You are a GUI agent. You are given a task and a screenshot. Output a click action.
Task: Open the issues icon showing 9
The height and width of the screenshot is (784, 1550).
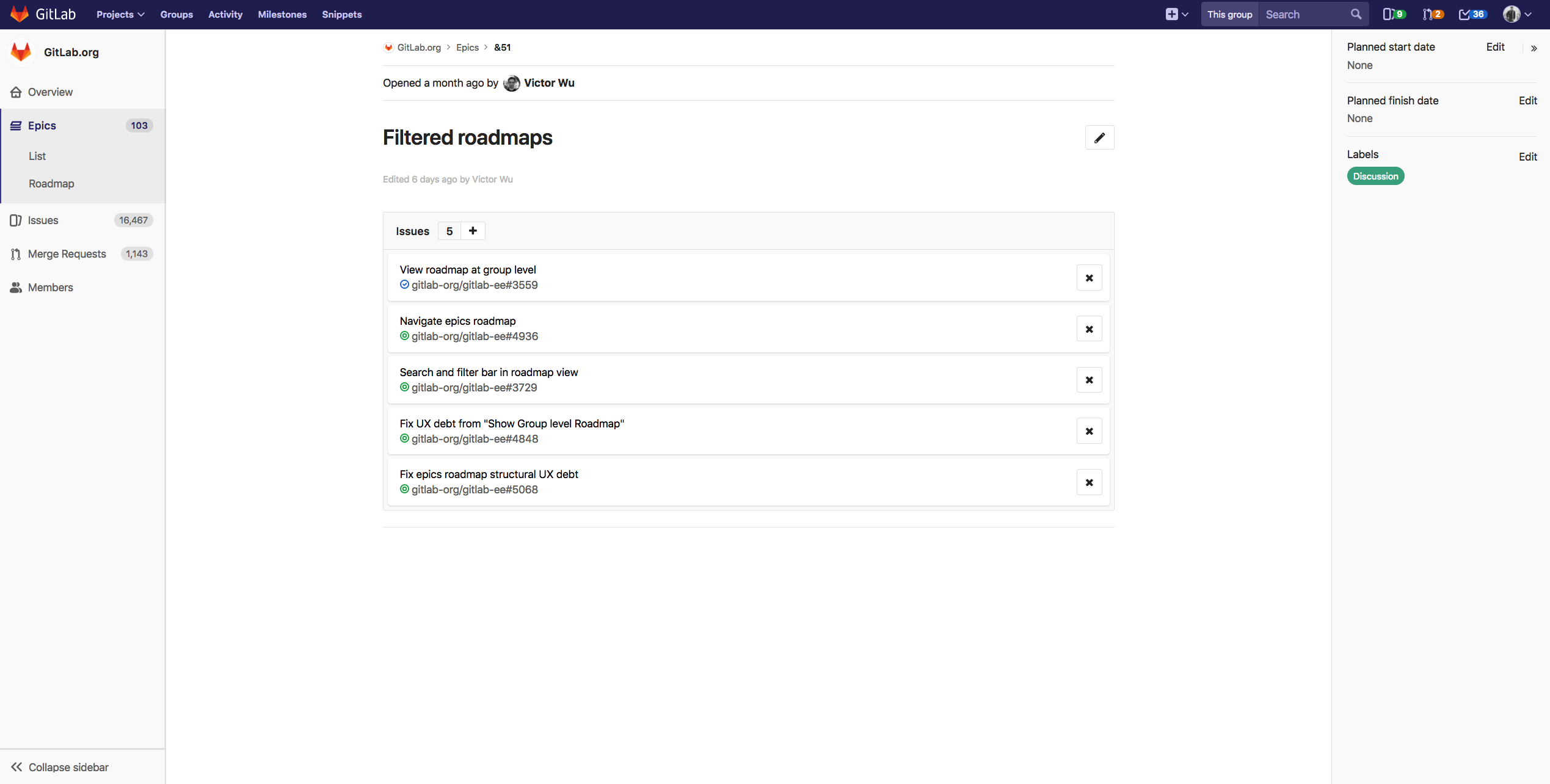tap(1393, 15)
